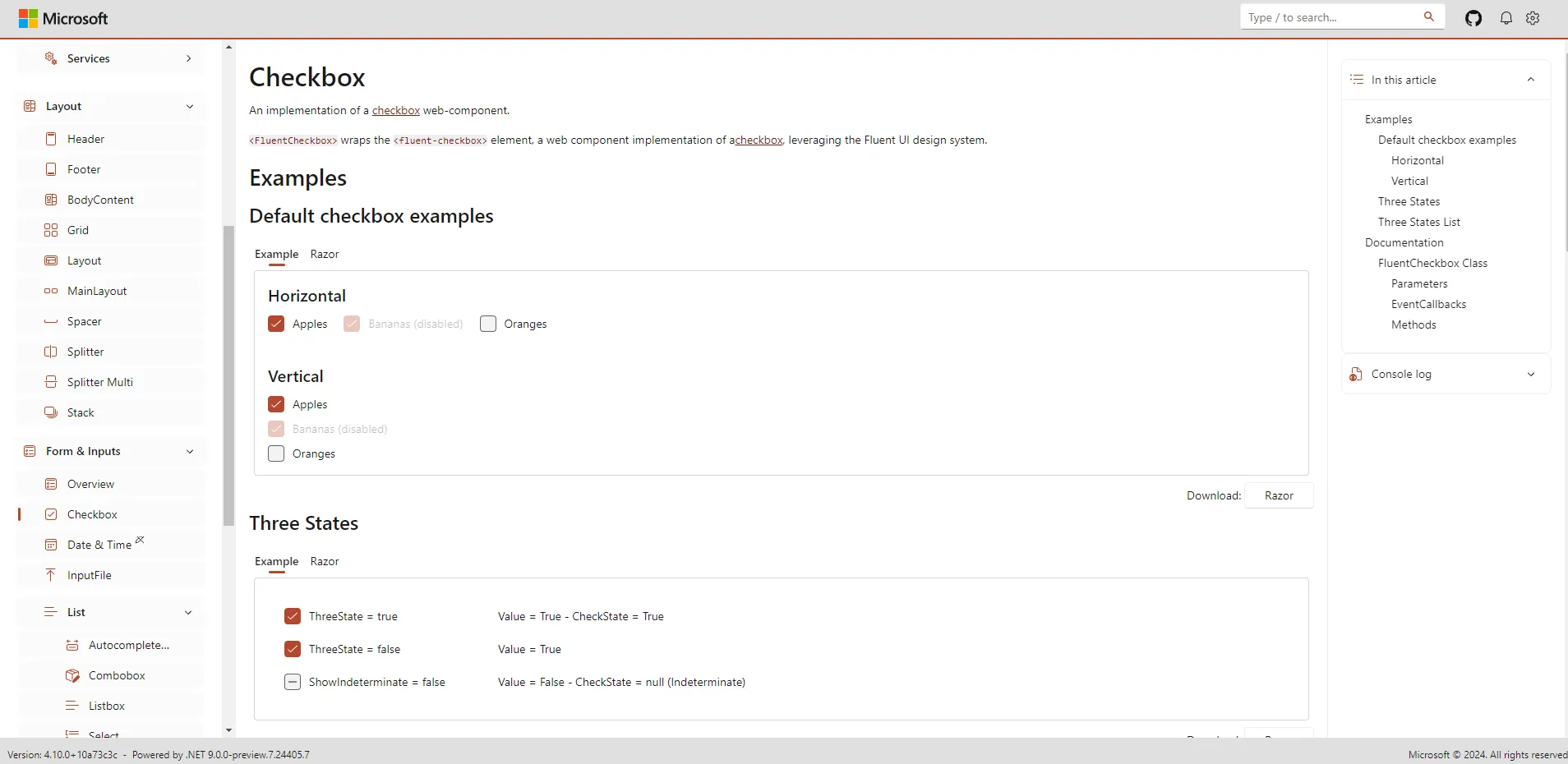Jump to Parameters section
Viewport: 1568px width, 764px height.
(x=1419, y=283)
